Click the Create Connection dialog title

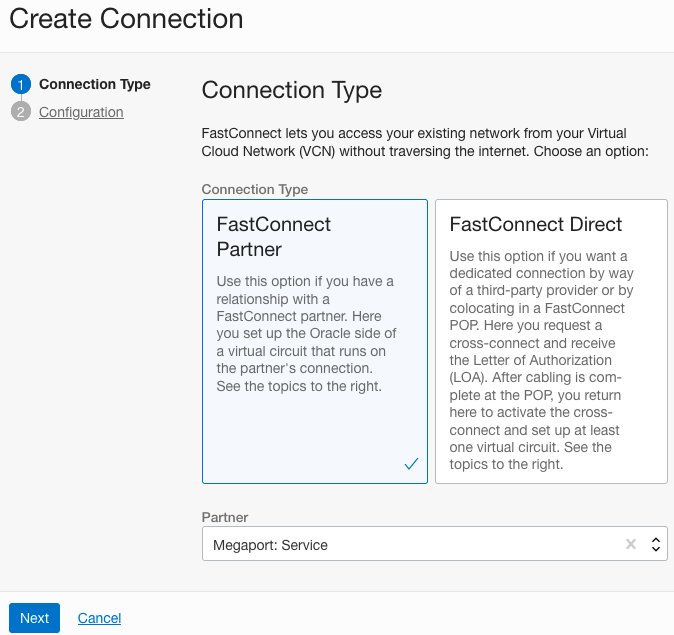click(x=126, y=18)
